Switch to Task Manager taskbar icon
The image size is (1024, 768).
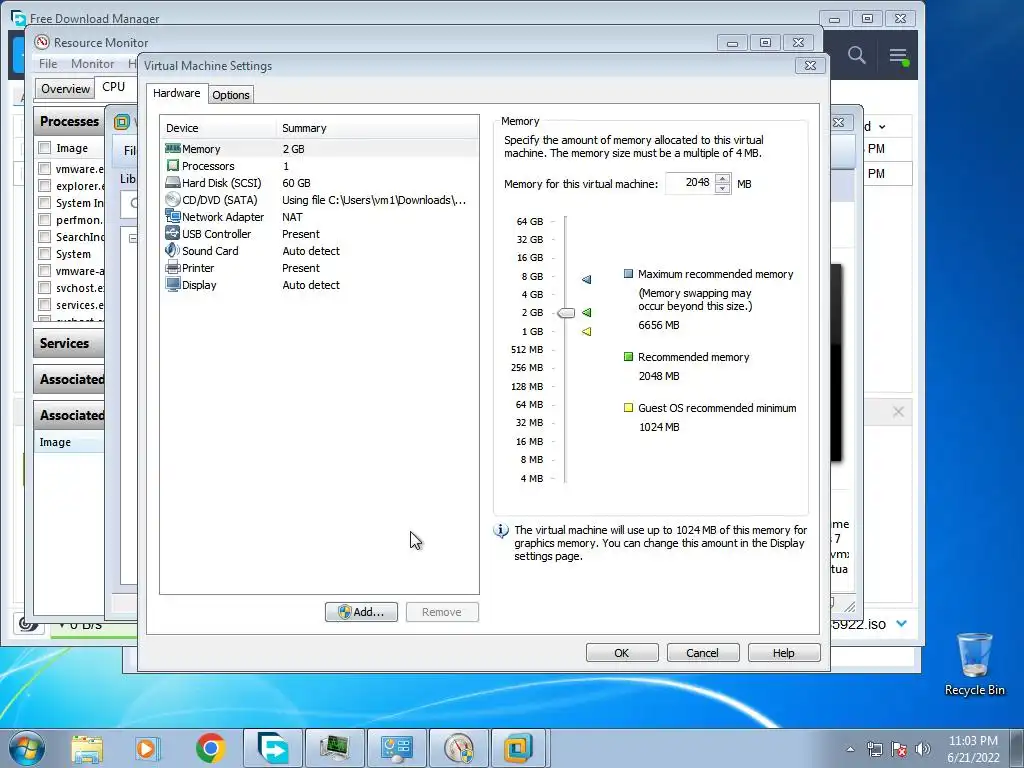[334, 748]
